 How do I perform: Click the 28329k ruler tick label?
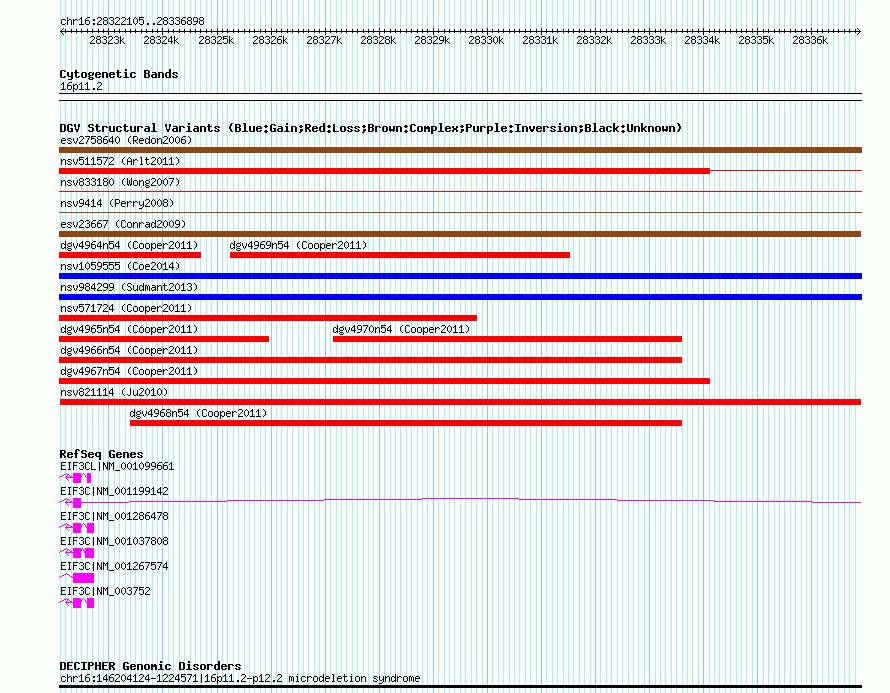coord(432,40)
